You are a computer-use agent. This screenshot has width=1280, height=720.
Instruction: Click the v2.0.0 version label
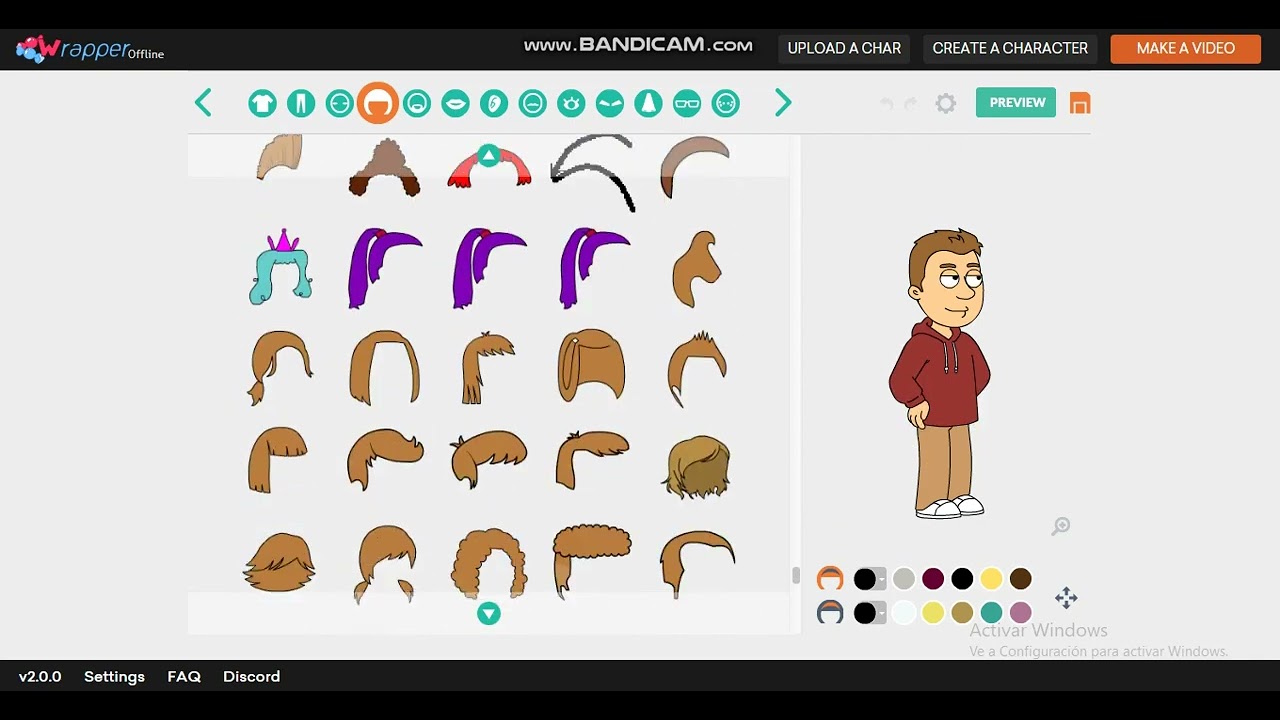tap(40, 677)
